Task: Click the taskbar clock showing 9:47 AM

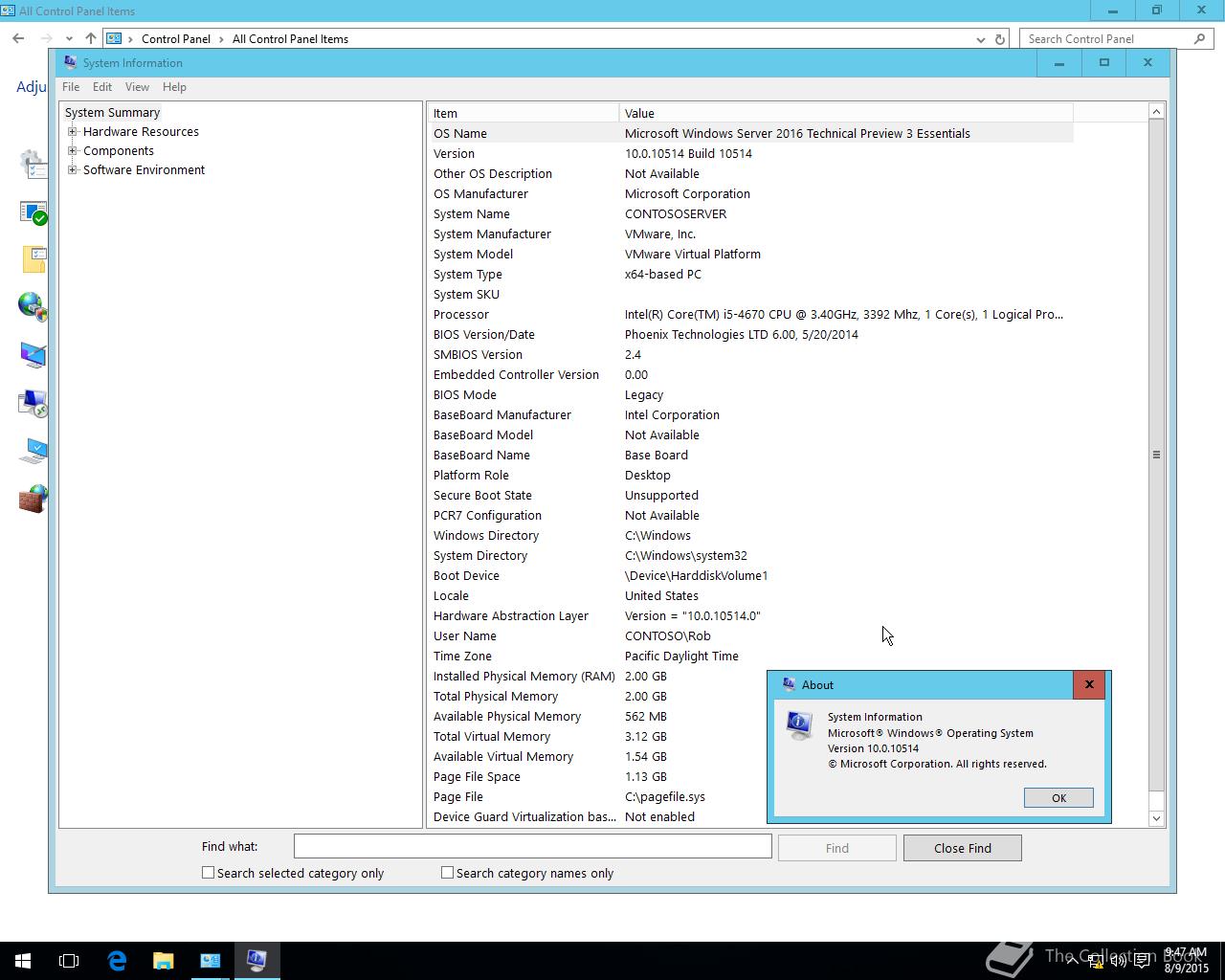Action: tap(1187, 961)
